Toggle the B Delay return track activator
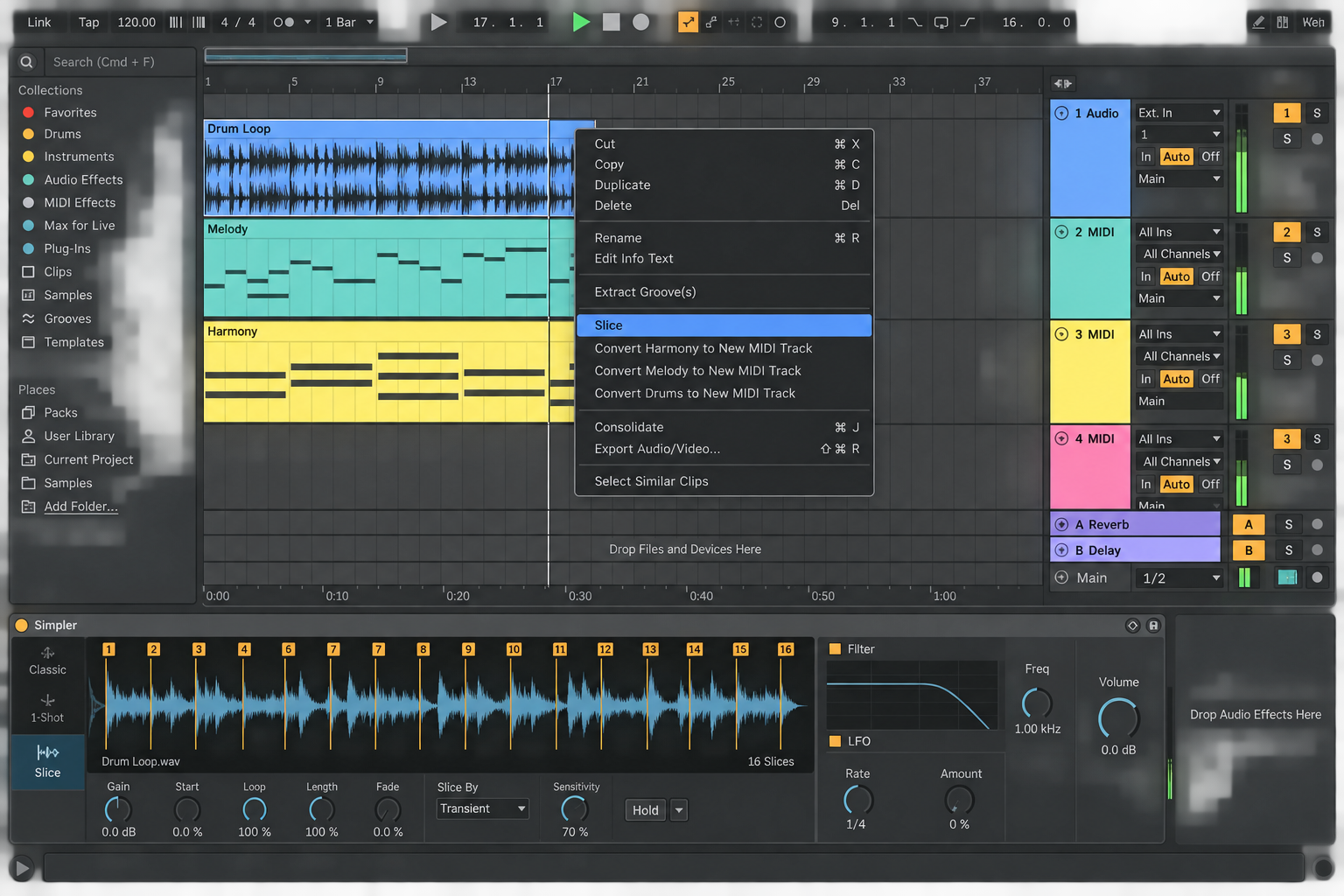1344x896 pixels. click(1249, 550)
